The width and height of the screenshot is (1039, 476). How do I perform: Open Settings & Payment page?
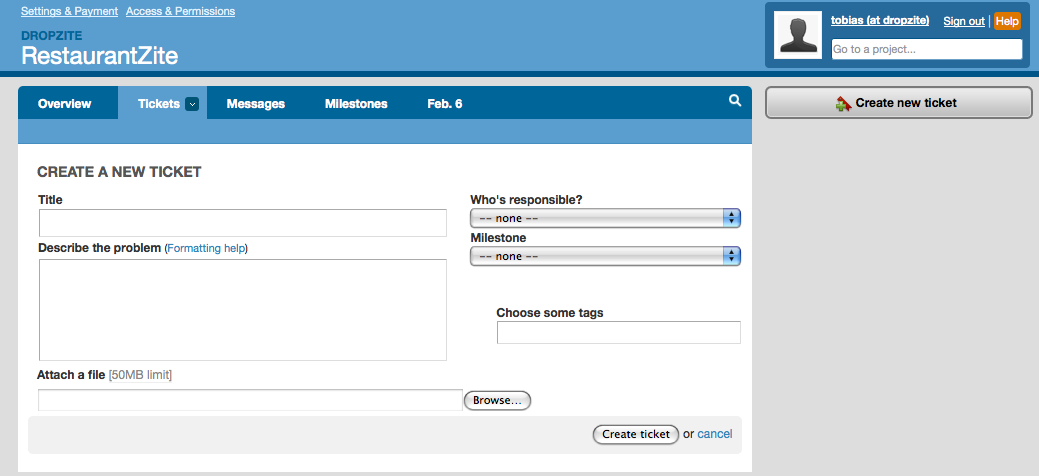(68, 12)
